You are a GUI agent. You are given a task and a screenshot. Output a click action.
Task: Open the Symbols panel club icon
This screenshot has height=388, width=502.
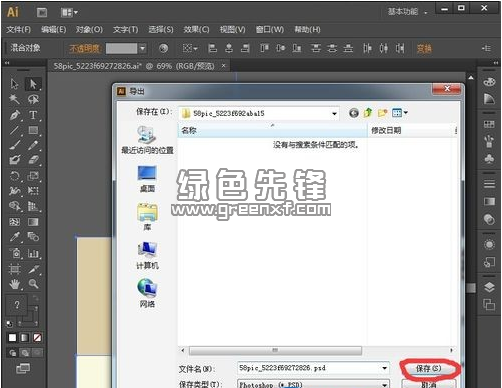(489, 159)
